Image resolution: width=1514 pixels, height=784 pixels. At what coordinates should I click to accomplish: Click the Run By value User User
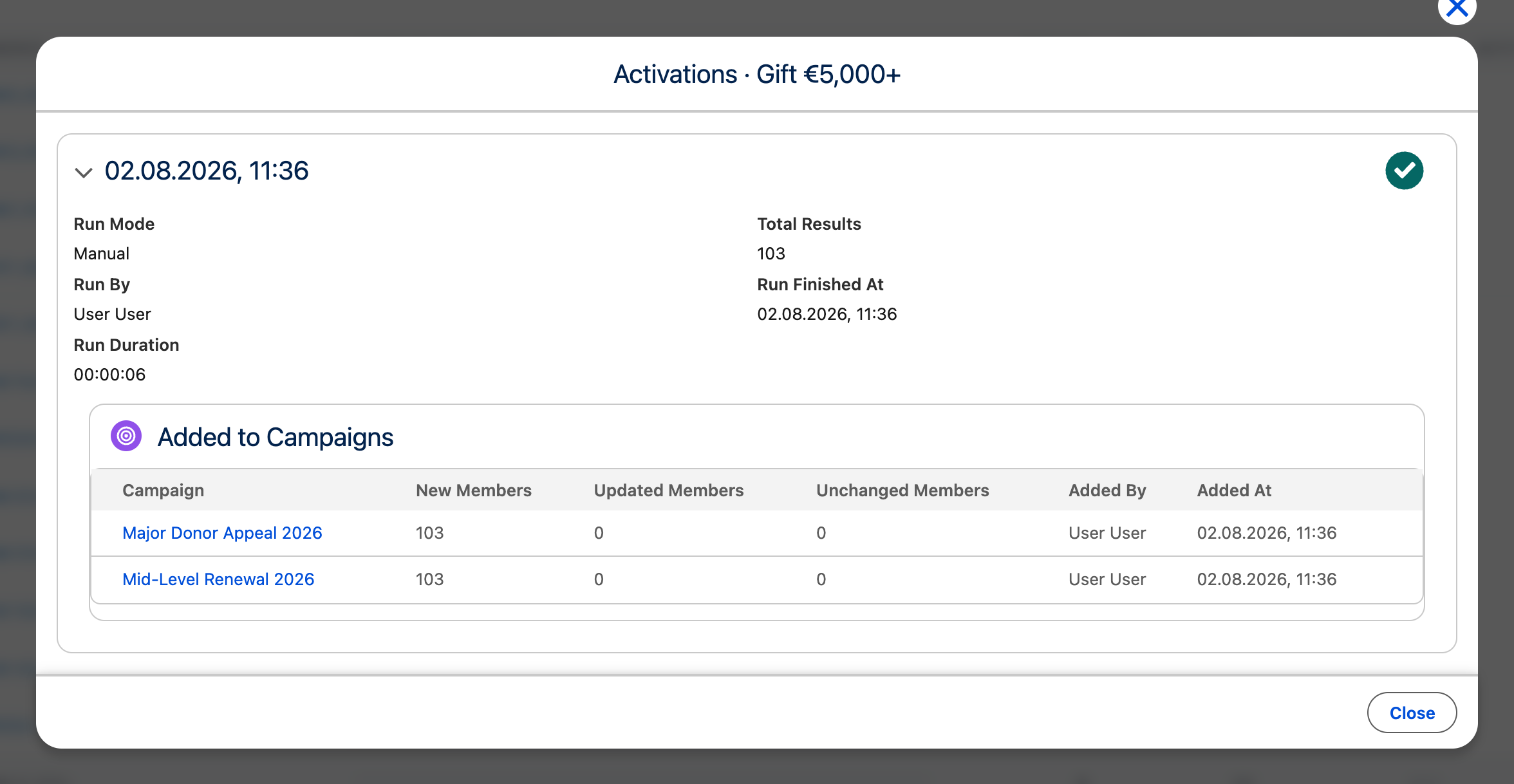click(x=112, y=314)
